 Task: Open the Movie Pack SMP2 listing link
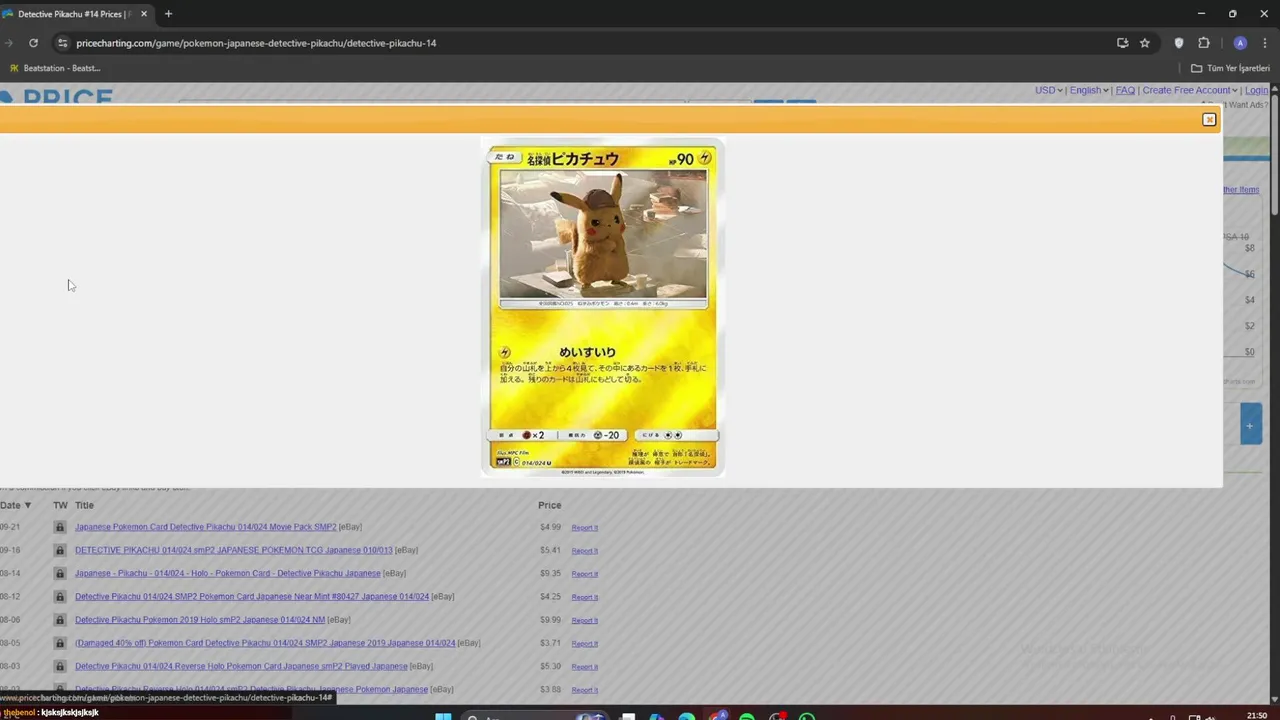click(205, 527)
